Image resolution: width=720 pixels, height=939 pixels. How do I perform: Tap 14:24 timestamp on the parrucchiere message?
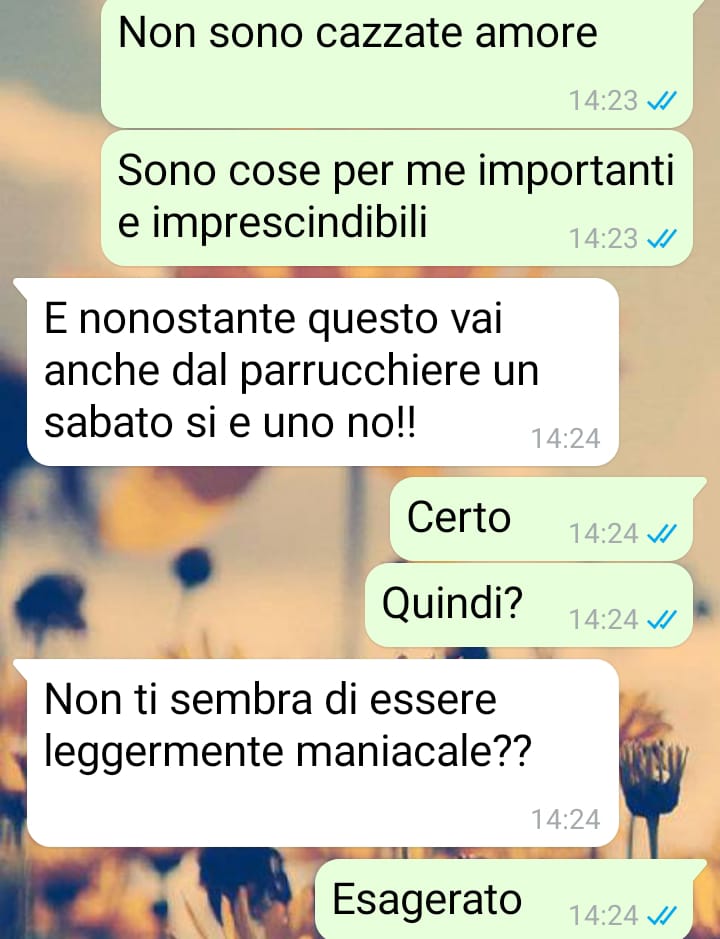pyautogui.click(x=565, y=439)
